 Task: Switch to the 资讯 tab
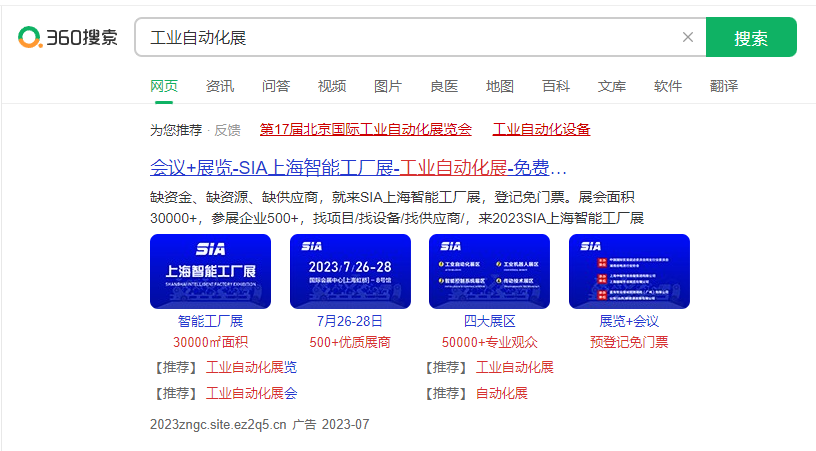220,86
